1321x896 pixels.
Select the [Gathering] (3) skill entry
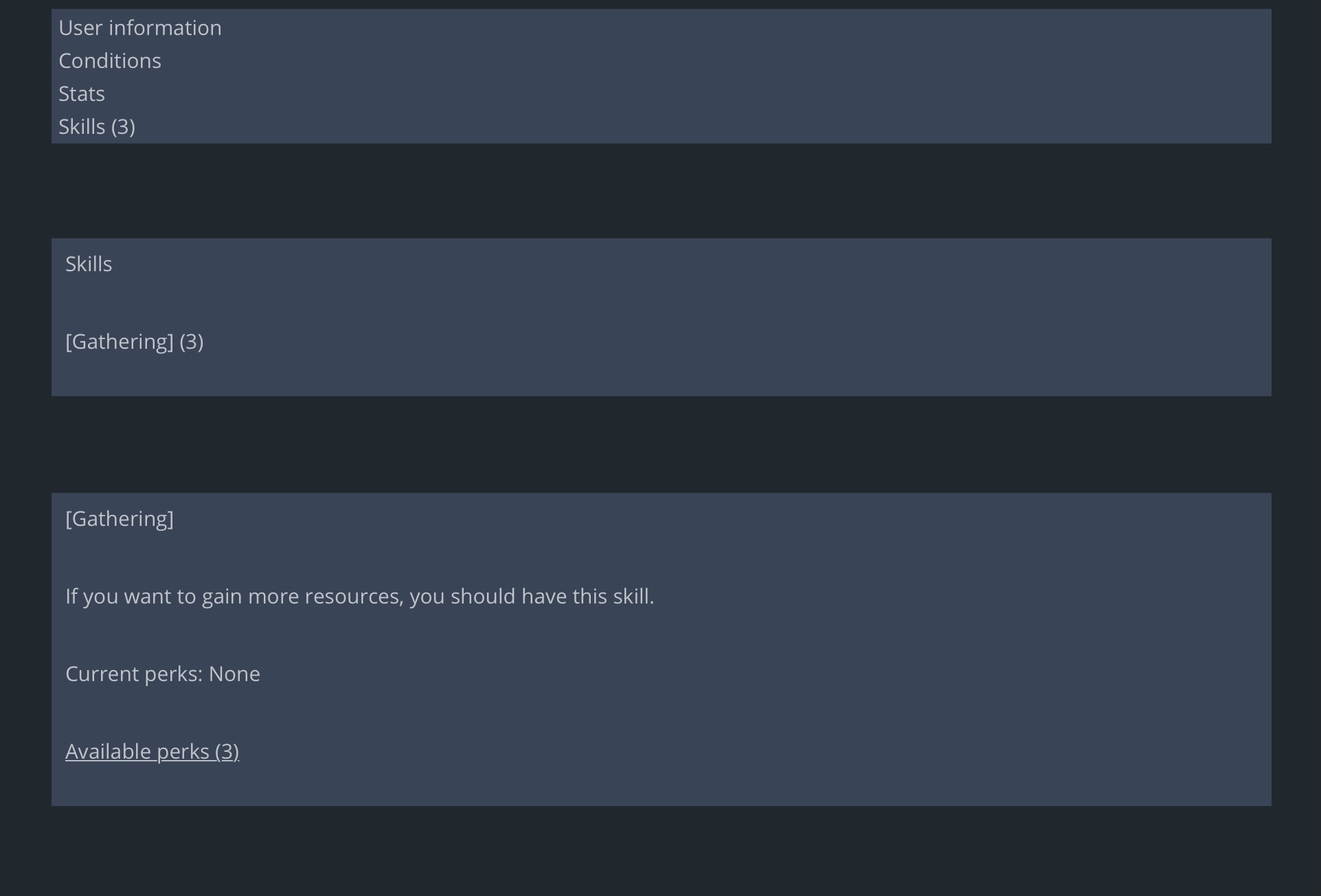coord(134,342)
